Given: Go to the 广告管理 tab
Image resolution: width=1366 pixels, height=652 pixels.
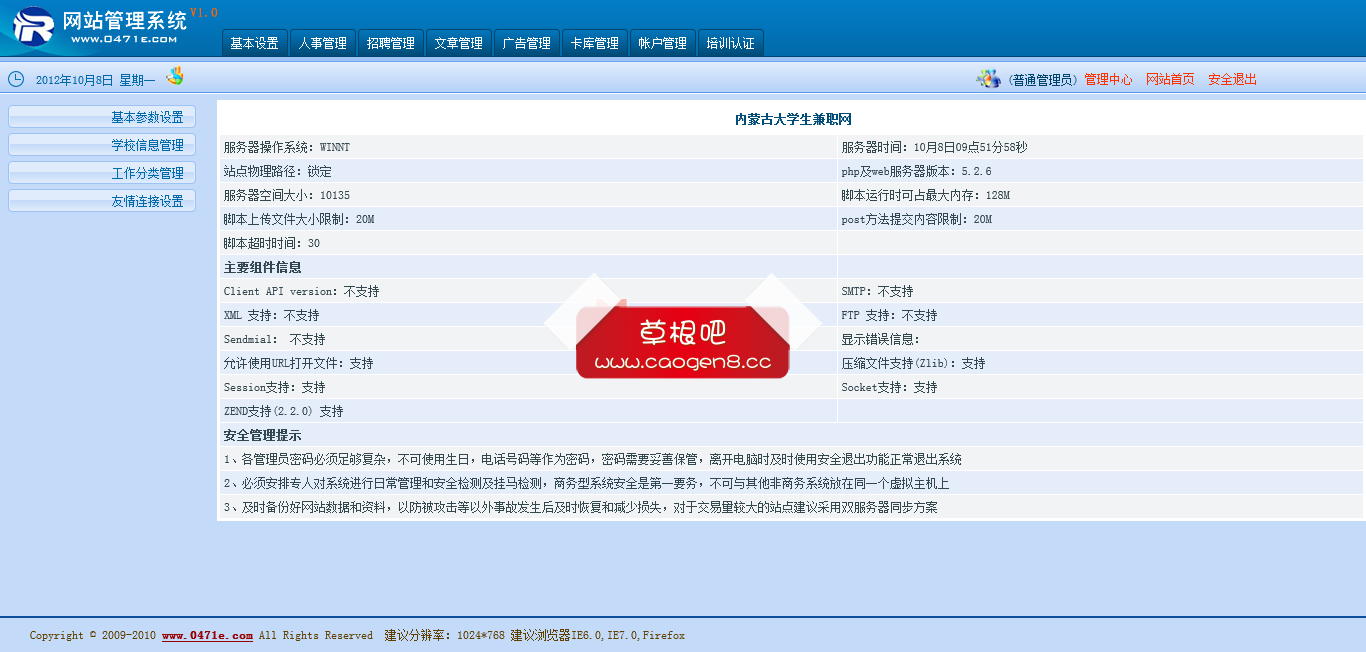Looking at the screenshot, I should (526, 43).
